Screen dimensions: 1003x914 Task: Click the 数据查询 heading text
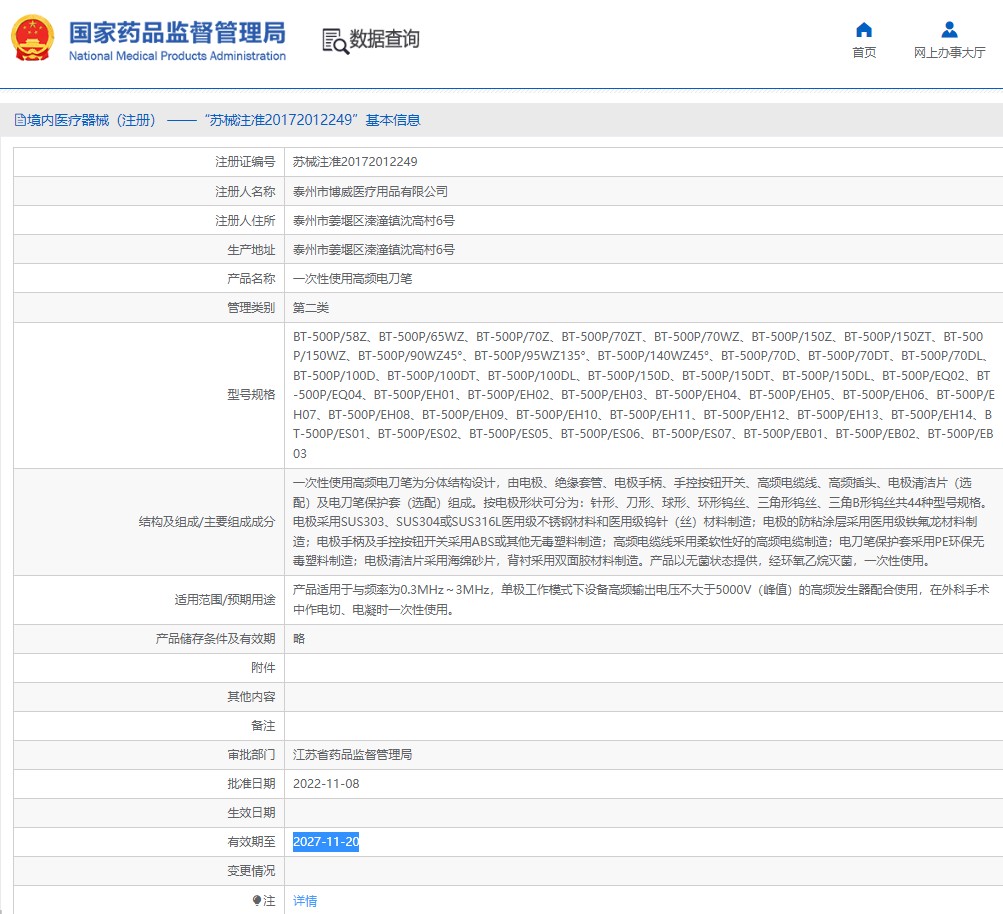386,40
